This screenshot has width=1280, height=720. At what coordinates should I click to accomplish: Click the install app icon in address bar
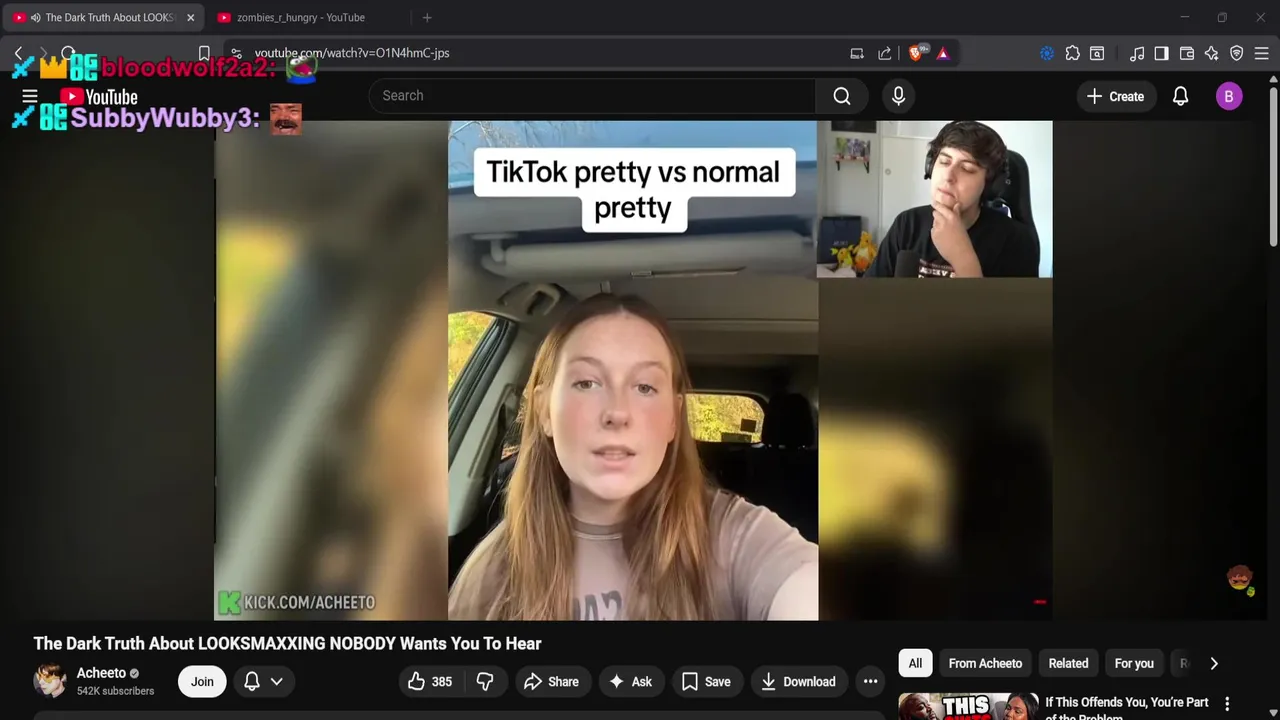(x=857, y=53)
